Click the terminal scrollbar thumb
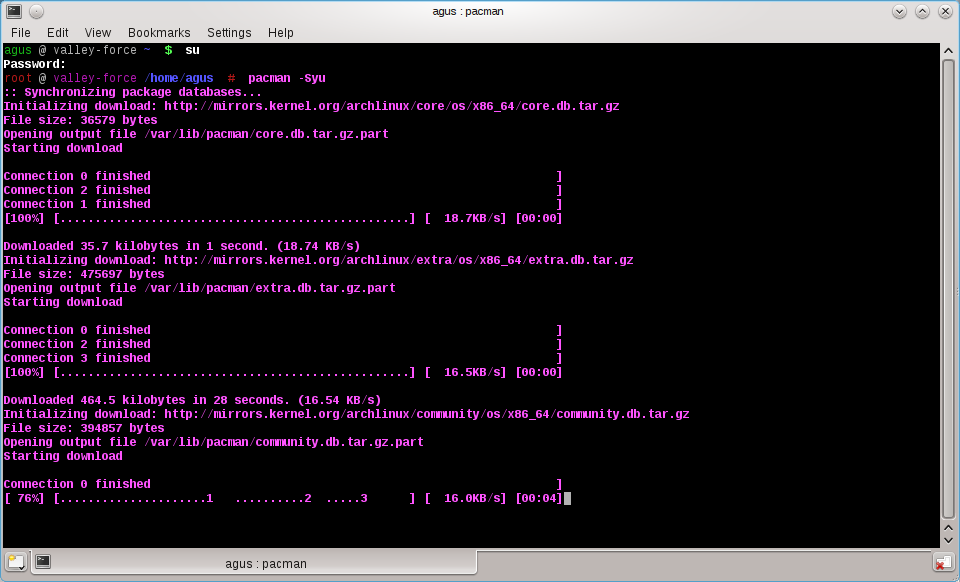This screenshot has height=582, width=960. 948,288
